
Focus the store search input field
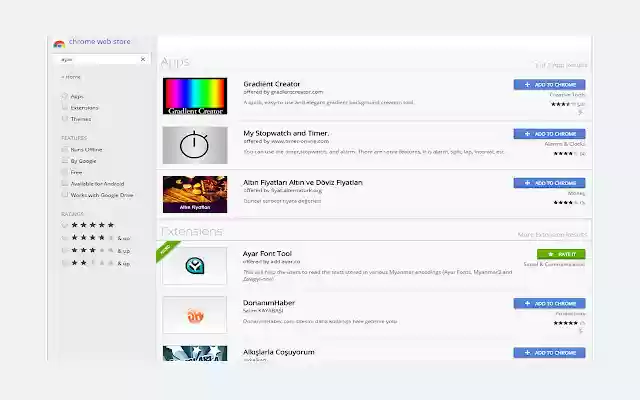[x=102, y=59]
